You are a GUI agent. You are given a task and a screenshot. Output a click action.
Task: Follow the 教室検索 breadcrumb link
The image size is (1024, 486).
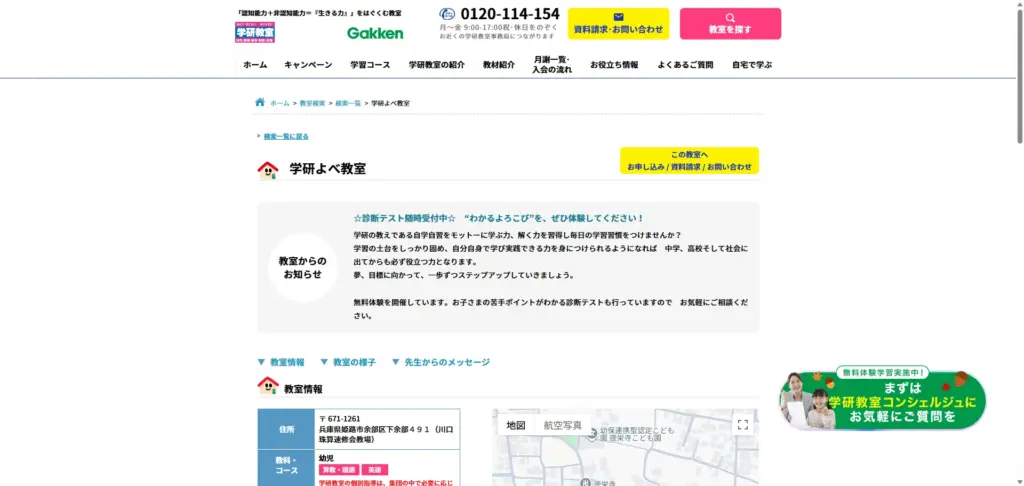pos(312,103)
